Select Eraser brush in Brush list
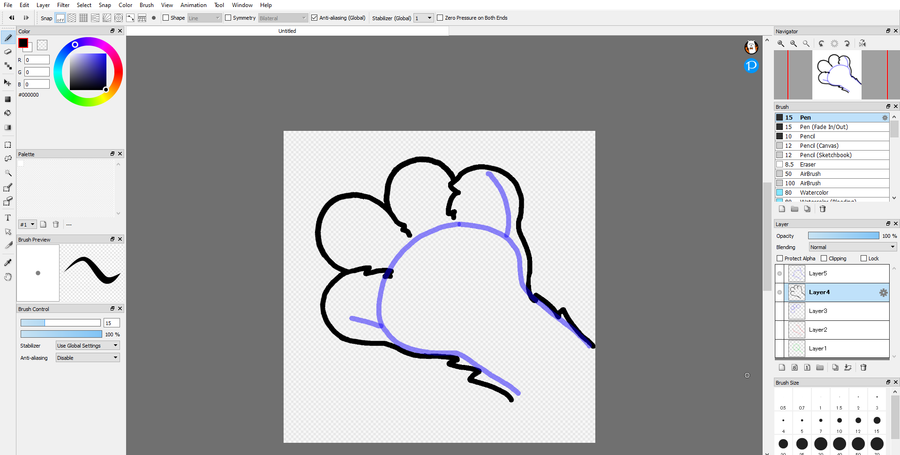The height and width of the screenshot is (455, 900). tap(832, 165)
